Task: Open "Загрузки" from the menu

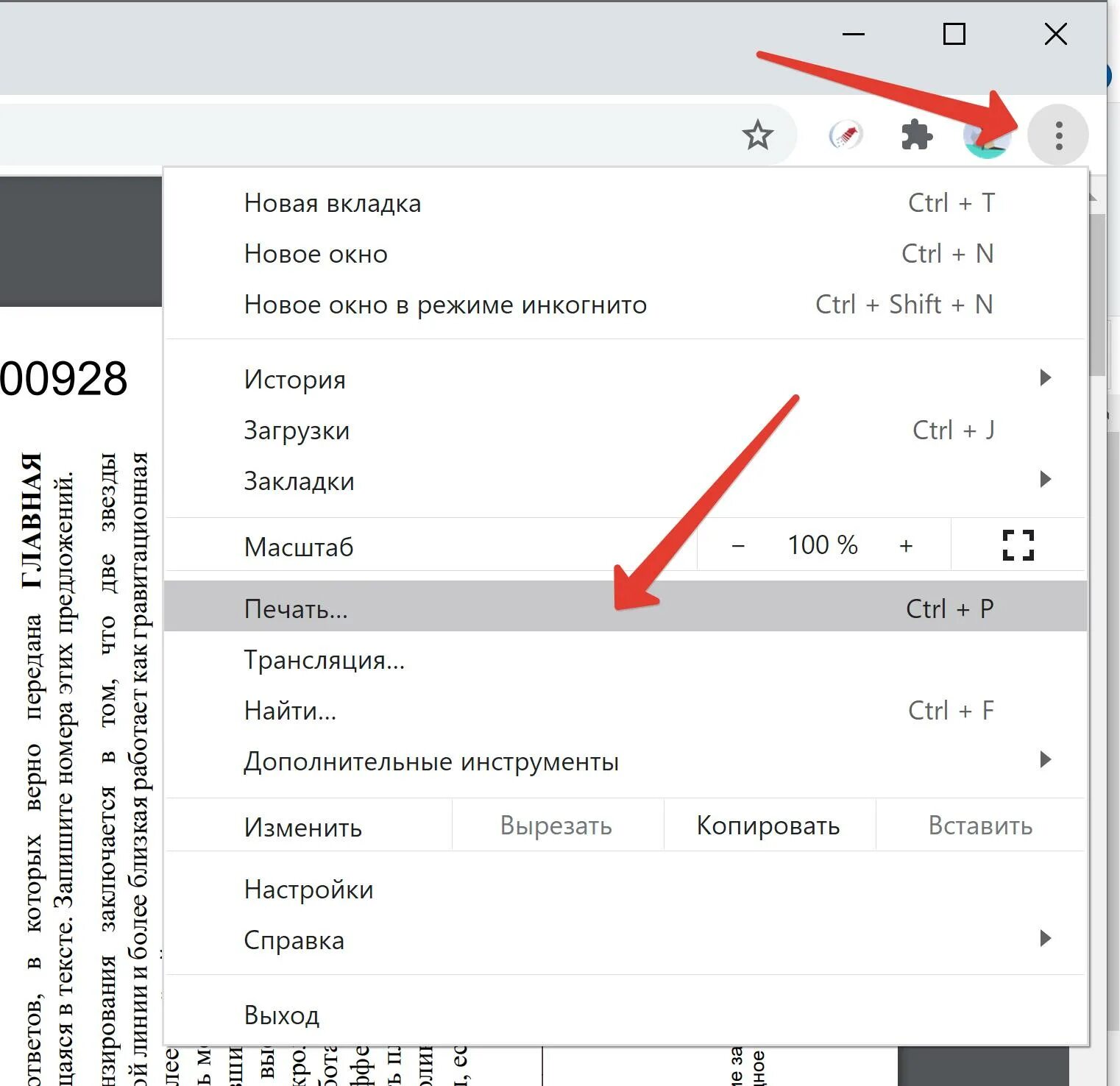Action: [x=625, y=430]
